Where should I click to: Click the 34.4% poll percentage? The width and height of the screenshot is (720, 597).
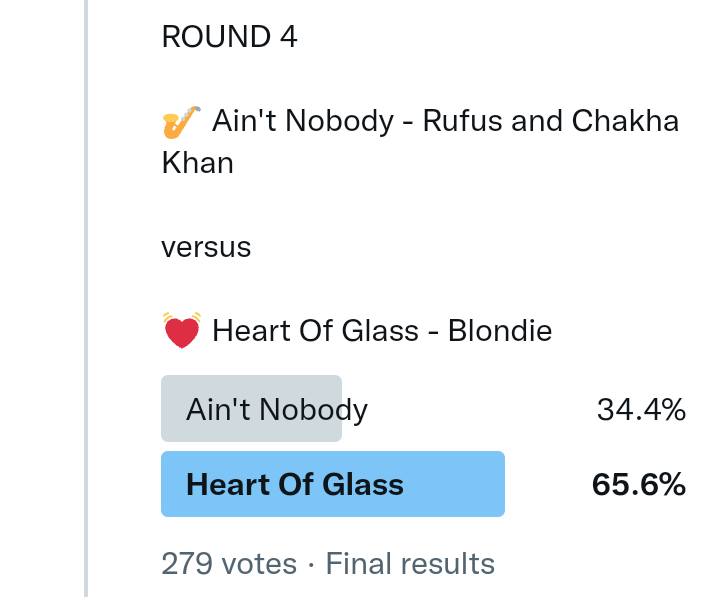tap(641, 409)
